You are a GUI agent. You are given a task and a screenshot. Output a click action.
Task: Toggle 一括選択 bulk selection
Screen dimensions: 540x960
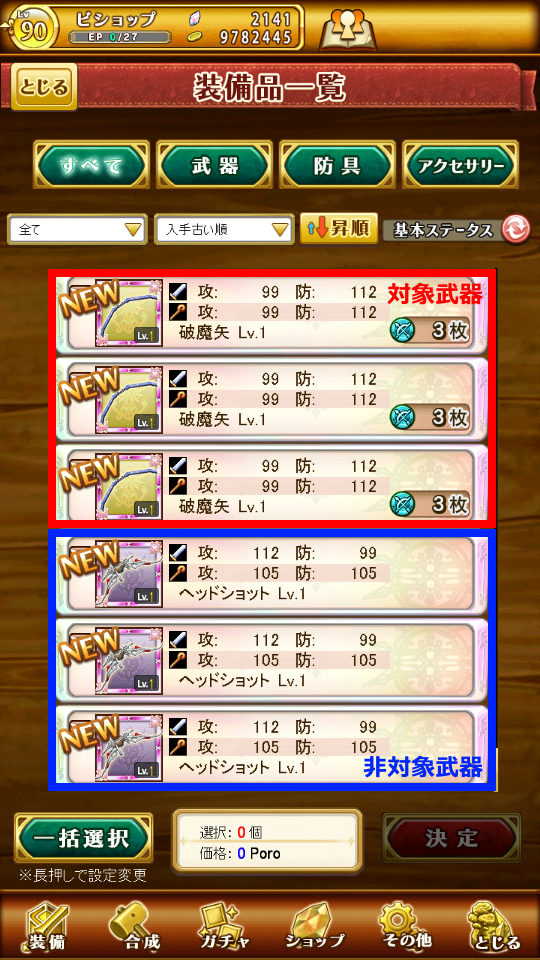(x=84, y=838)
